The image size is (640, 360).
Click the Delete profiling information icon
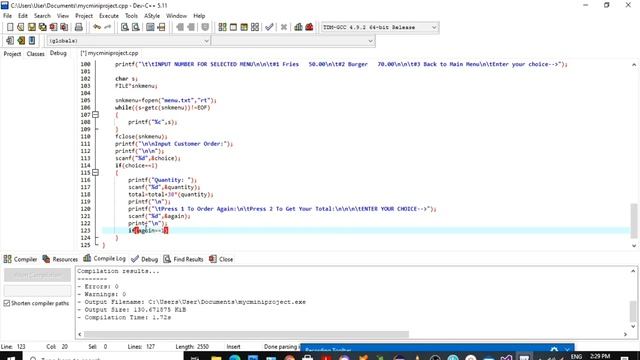(x=309, y=27)
